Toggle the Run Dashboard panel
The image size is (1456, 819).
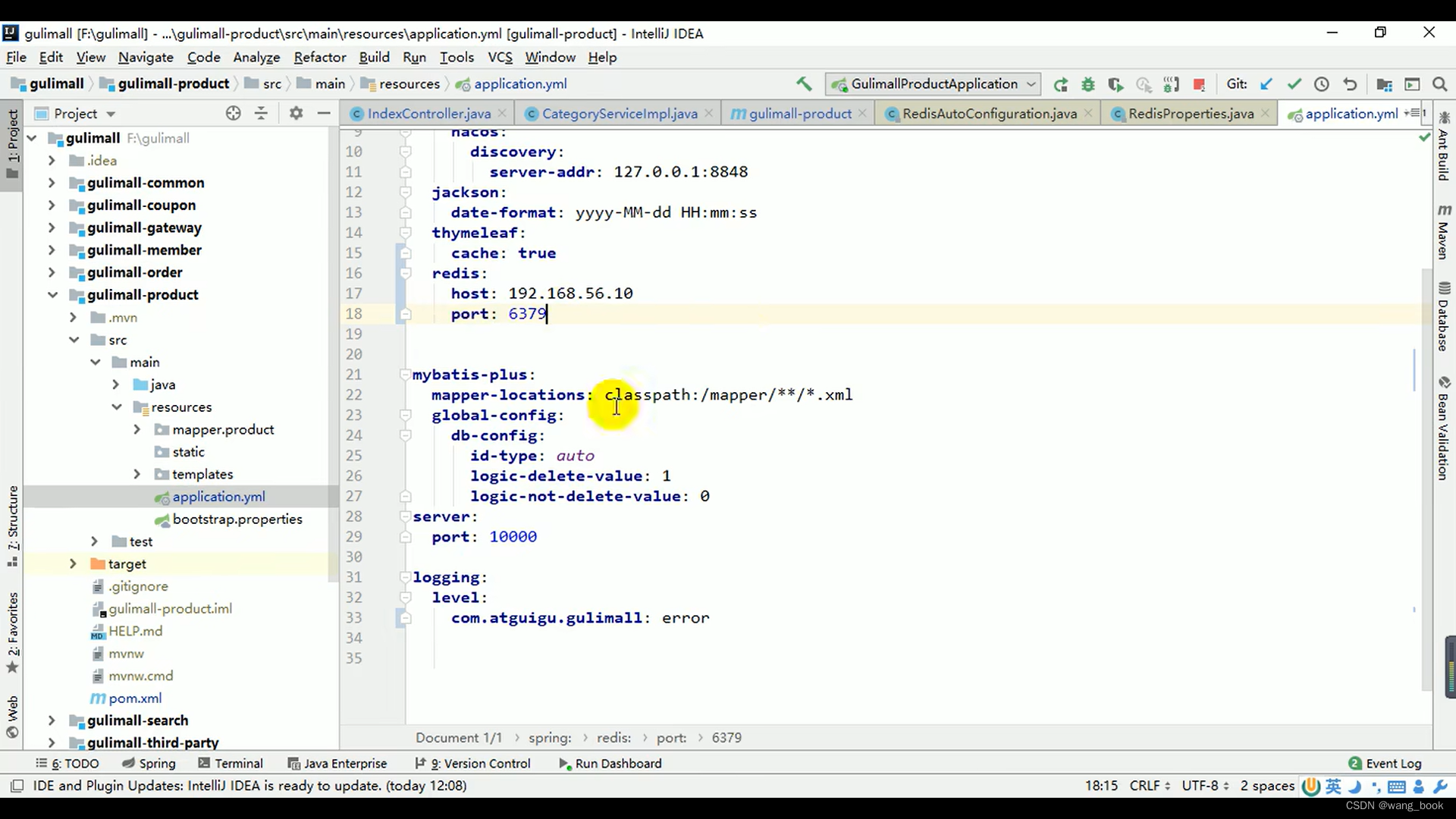pyautogui.click(x=612, y=763)
